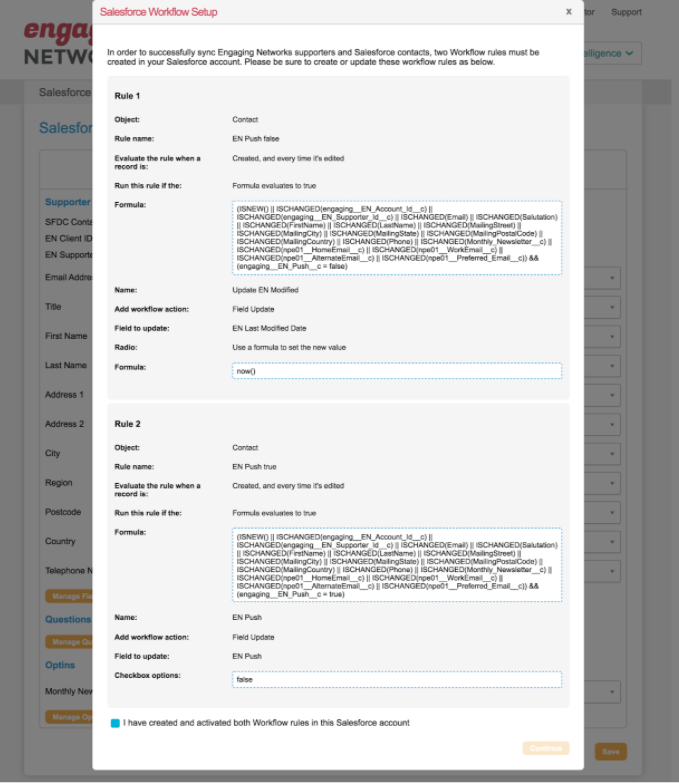The image size is (679, 783).
Task: Open the Title field mapping dropdown arrow
Action: (x=611, y=308)
